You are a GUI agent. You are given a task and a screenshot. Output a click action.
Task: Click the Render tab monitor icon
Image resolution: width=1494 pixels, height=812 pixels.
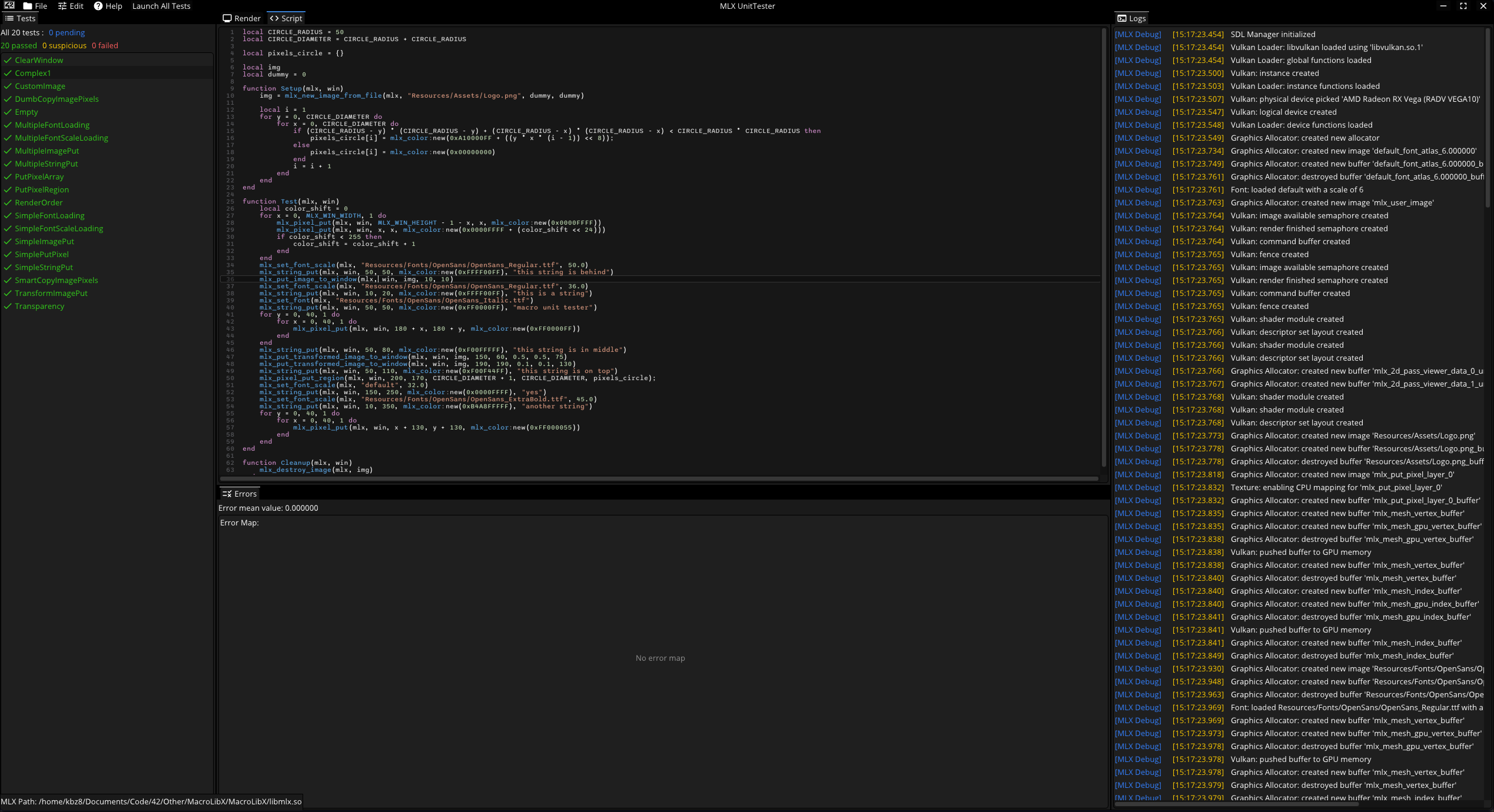coord(227,18)
